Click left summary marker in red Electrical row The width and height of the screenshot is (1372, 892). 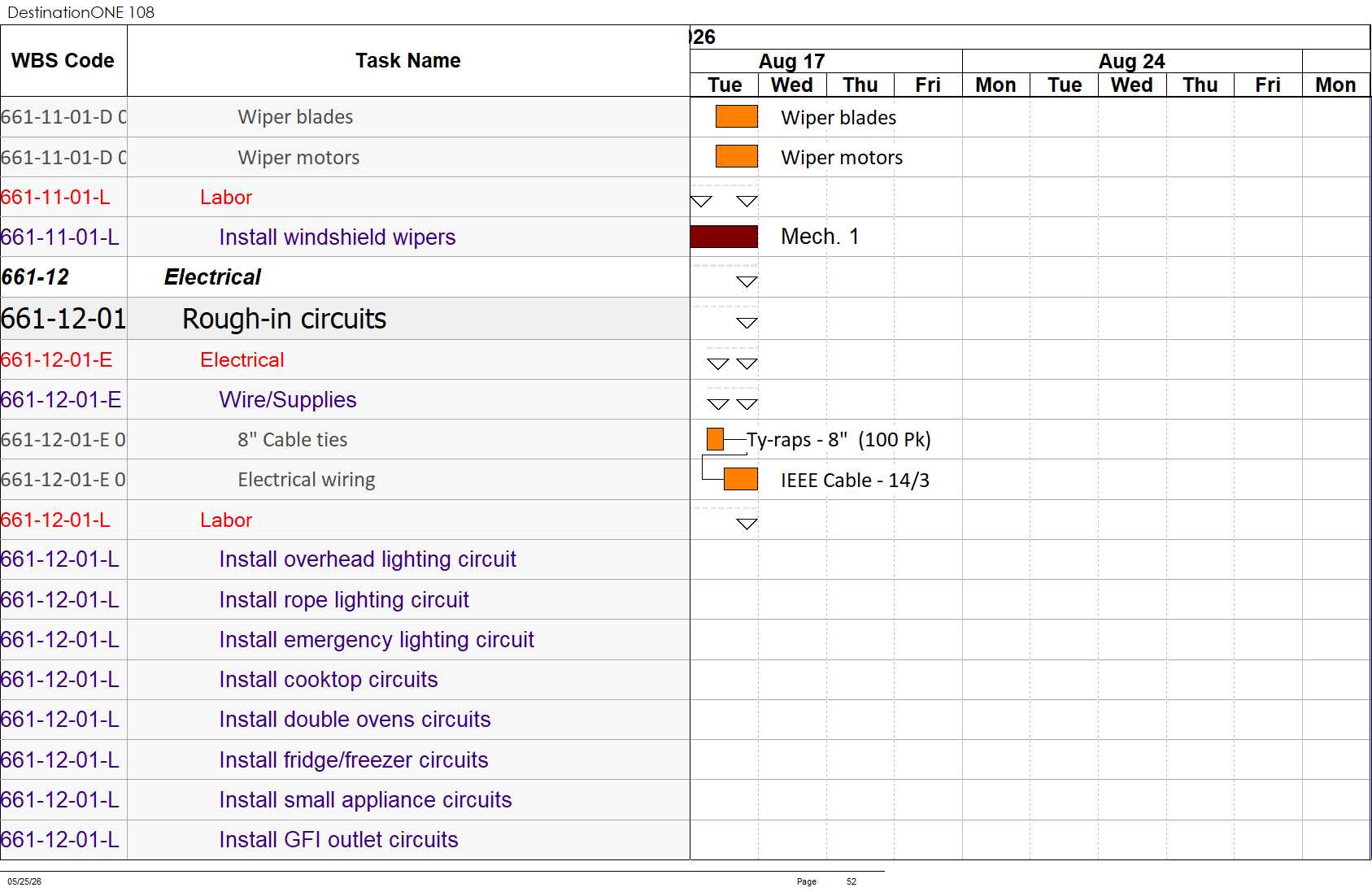click(718, 364)
